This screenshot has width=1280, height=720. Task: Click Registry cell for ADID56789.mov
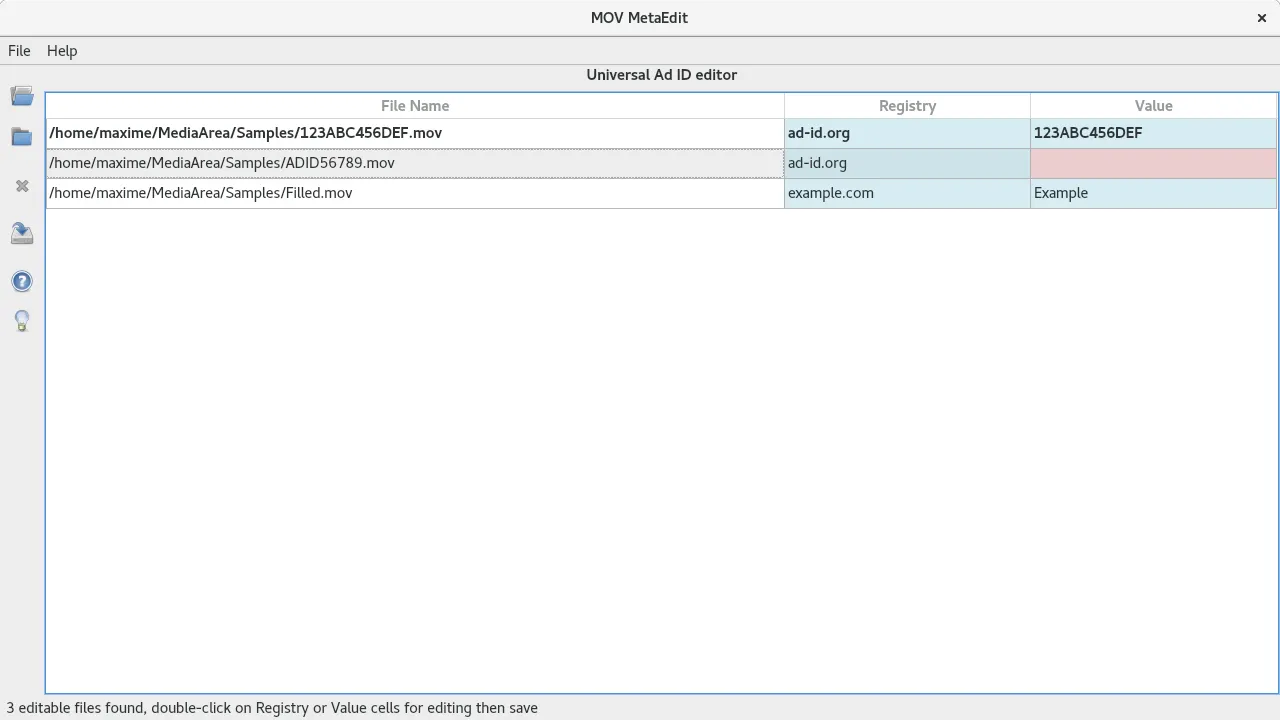(907, 163)
